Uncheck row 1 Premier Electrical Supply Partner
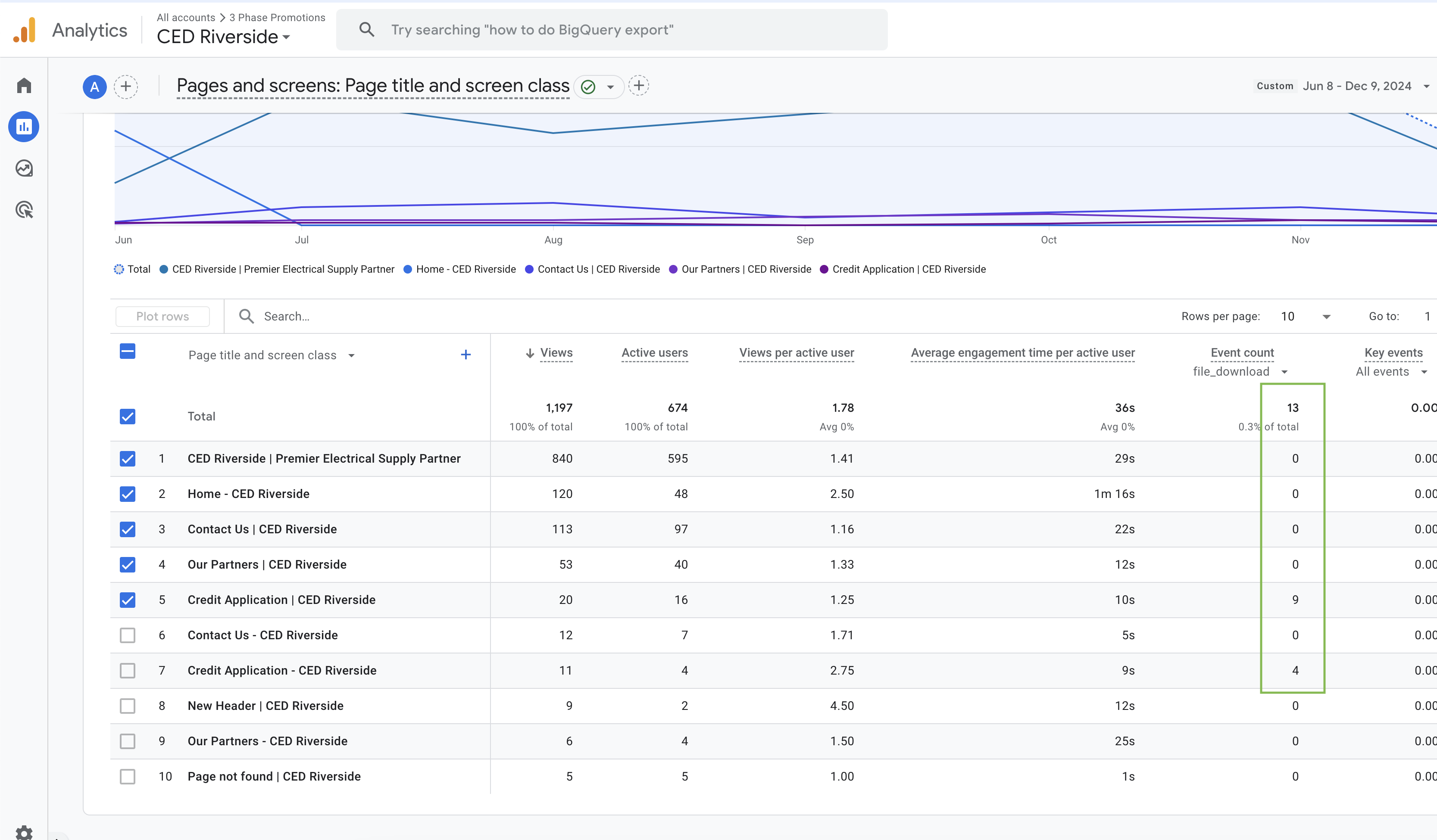Image resolution: width=1437 pixels, height=840 pixels. coord(128,459)
